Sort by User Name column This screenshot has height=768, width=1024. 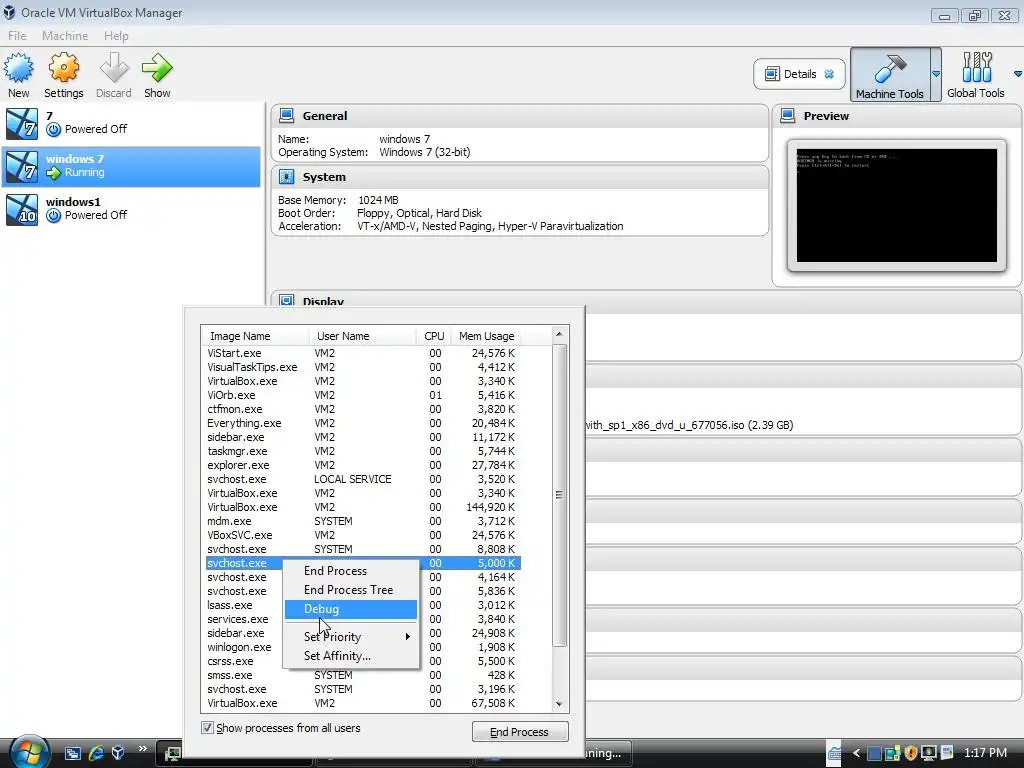click(362, 336)
